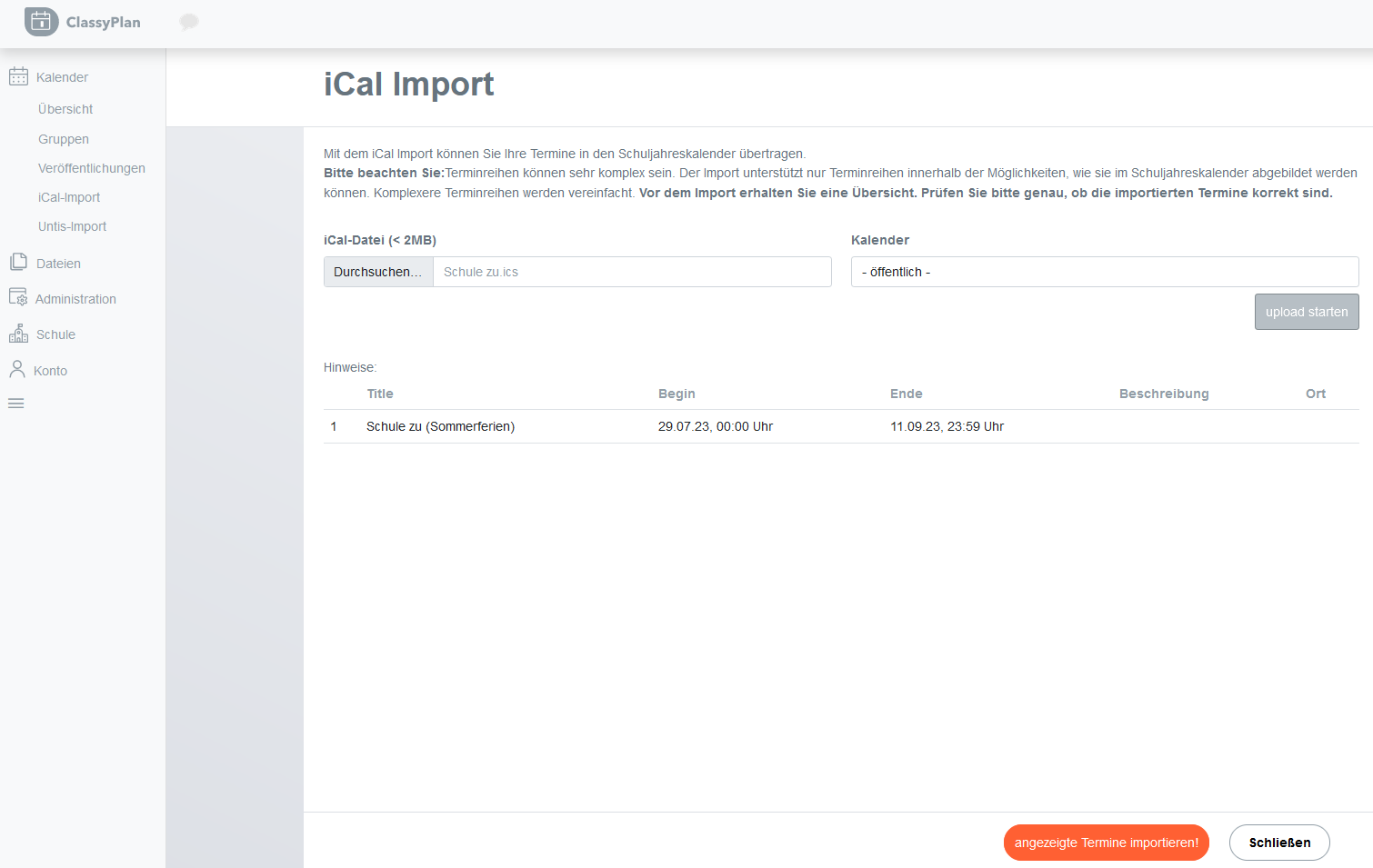Collapse sidebar with the hamburger lines icon
Viewport: 1373px width, 868px height.
coord(16,404)
